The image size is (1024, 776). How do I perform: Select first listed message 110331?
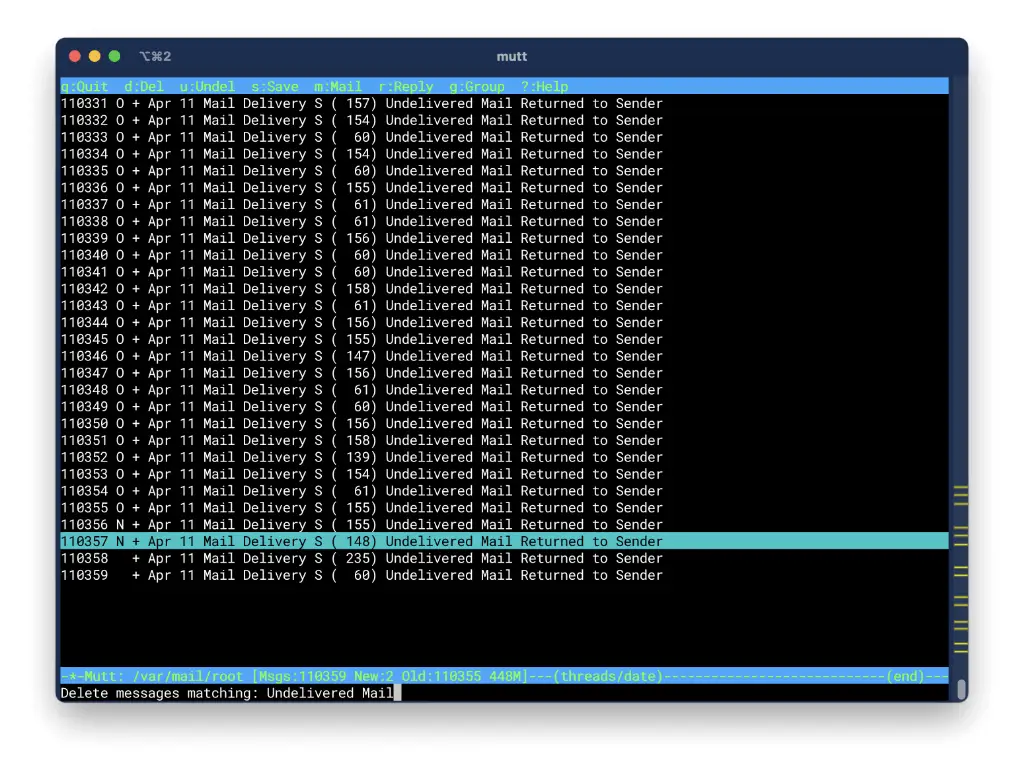(x=361, y=103)
